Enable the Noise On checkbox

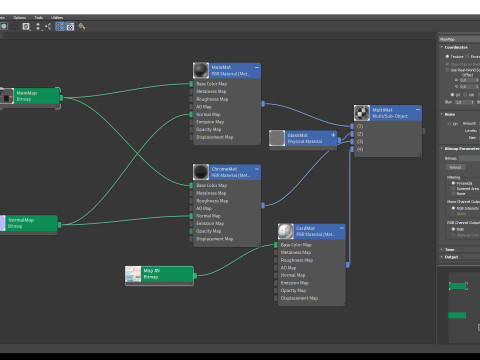[449, 124]
